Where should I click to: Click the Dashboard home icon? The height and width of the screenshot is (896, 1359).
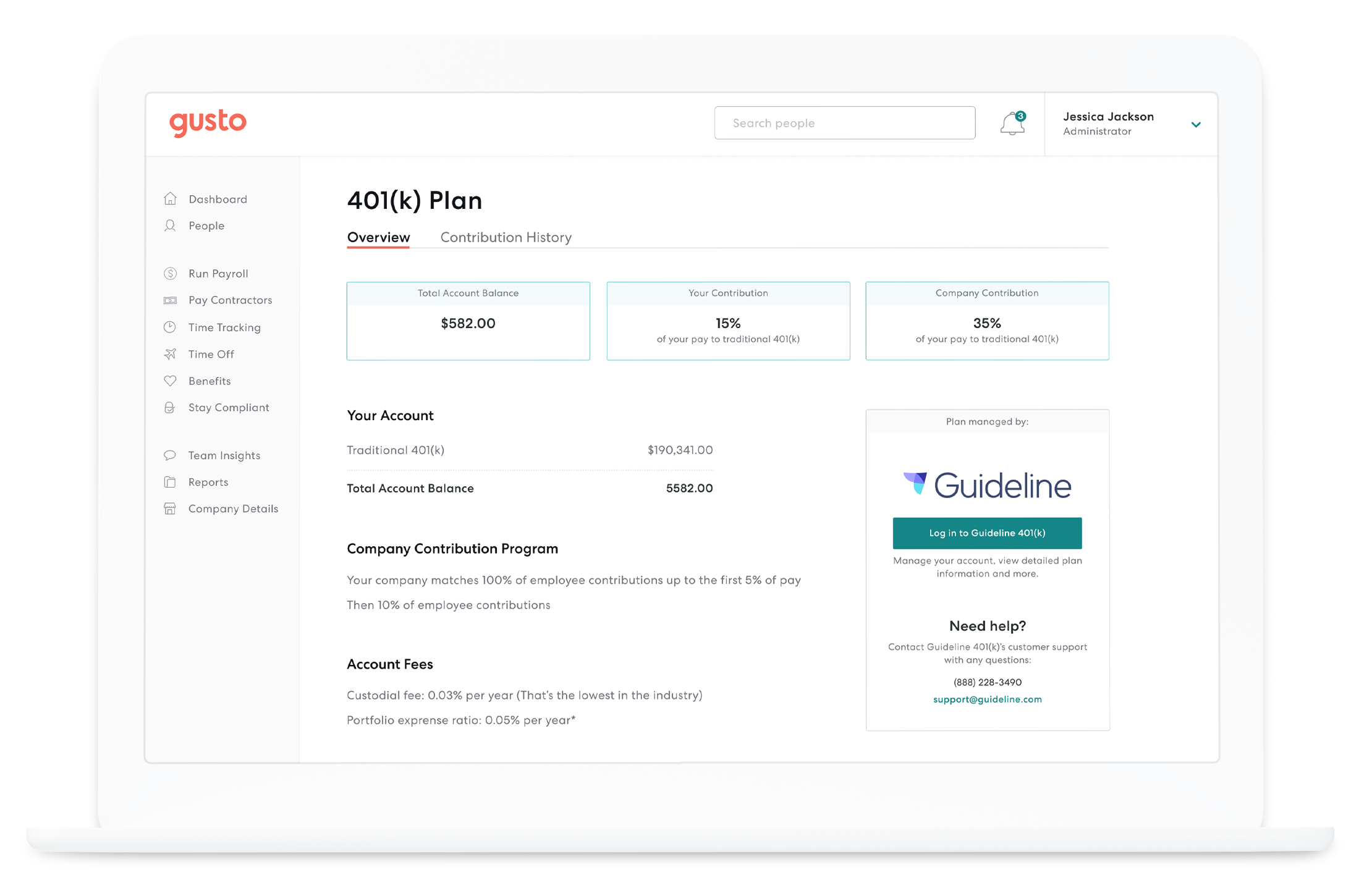170,199
